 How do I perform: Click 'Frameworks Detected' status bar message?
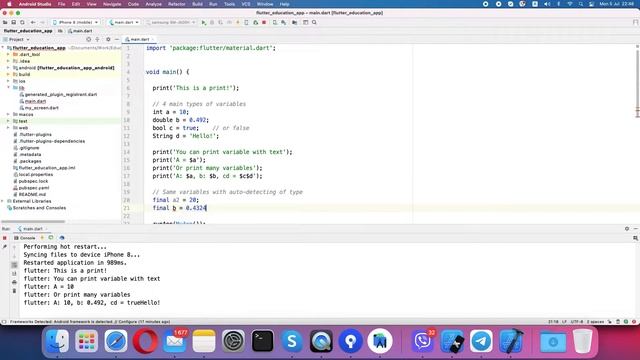point(90,322)
